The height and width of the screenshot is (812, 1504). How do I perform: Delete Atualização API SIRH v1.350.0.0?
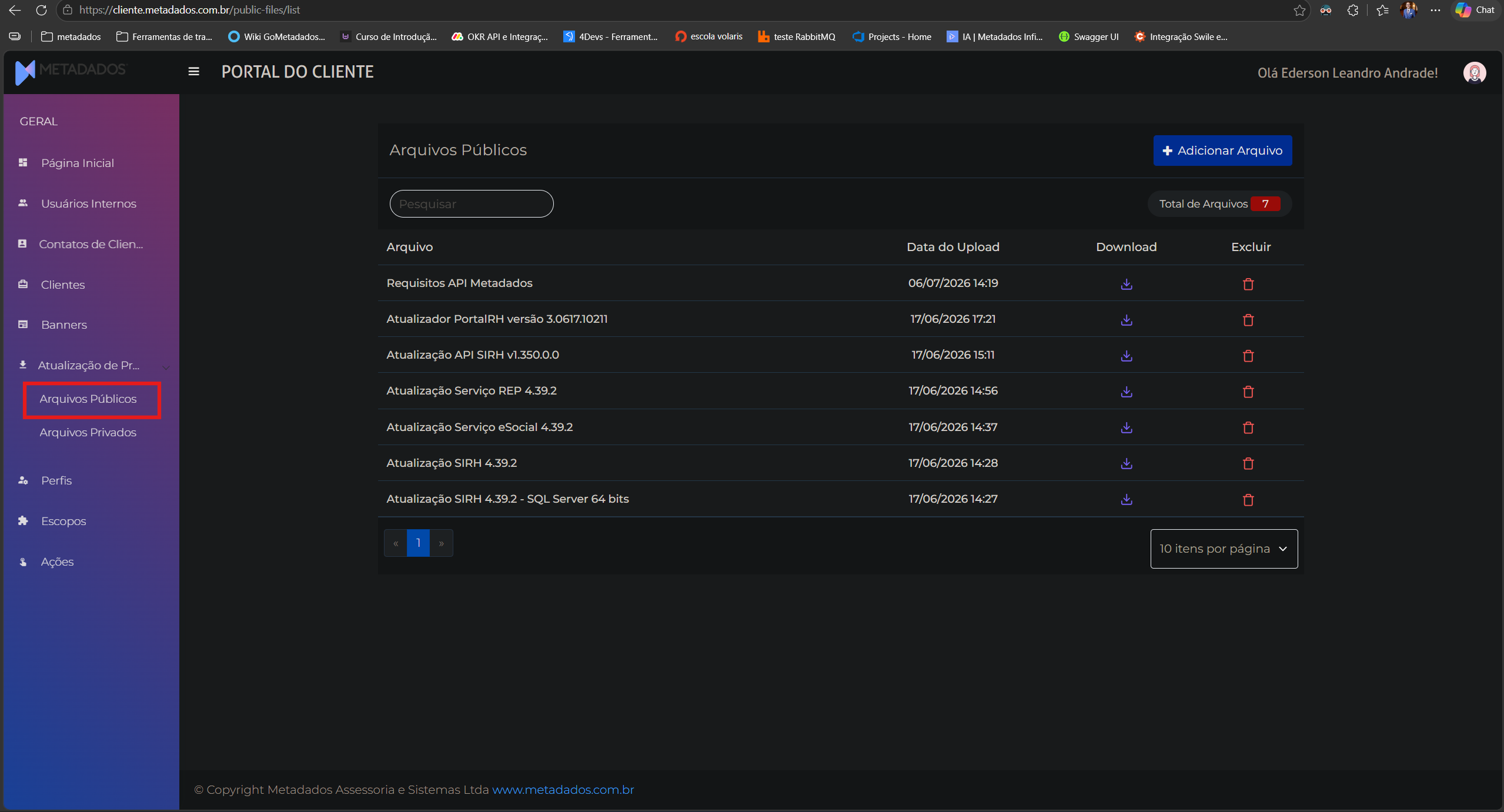(1248, 356)
